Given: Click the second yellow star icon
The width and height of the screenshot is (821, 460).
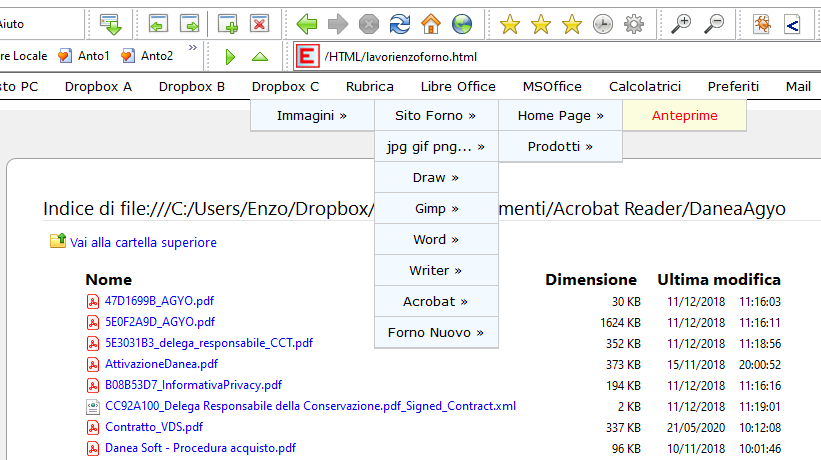Looking at the screenshot, I should tap(541, 24).
